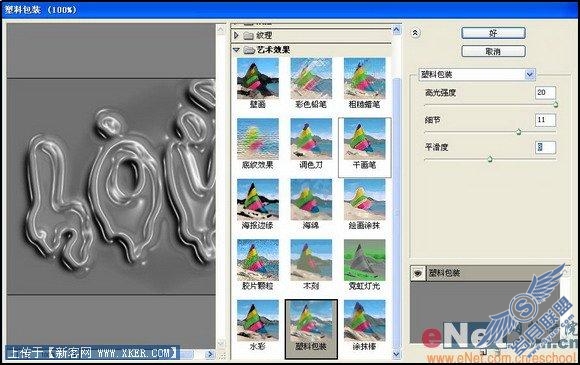580x365 pixels.
Task: Select the 壁画 (Fresco) filter thumbnail
Action: pos(257,83)
